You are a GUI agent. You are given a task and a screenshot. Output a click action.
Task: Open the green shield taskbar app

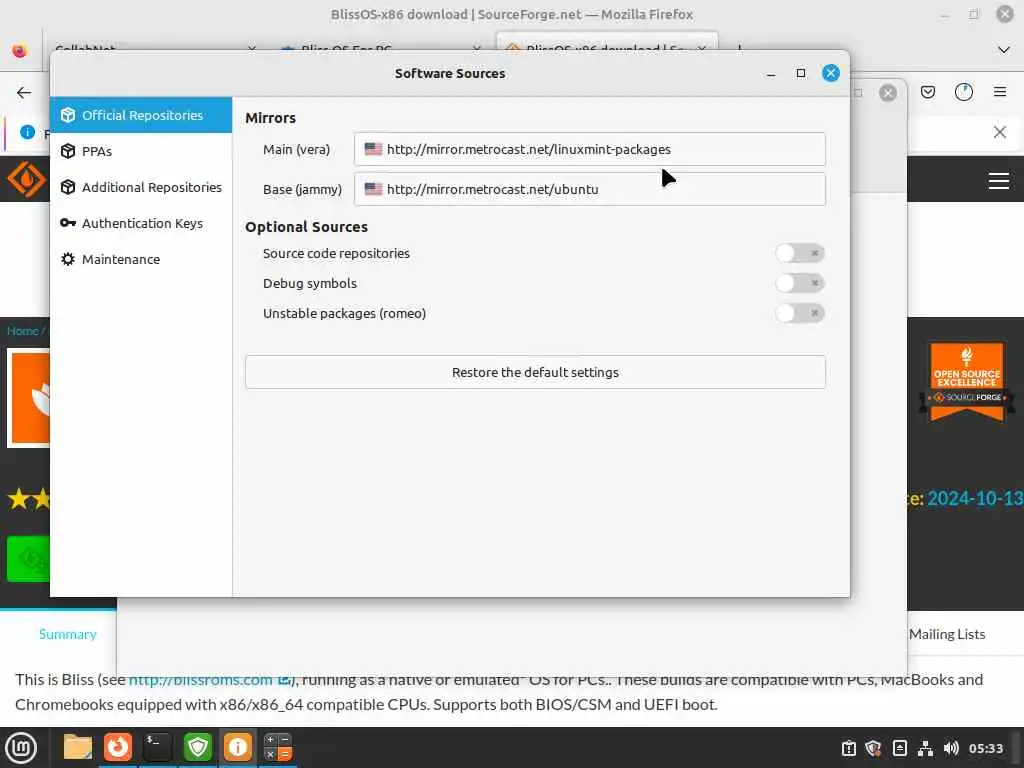(x=197, y=747)
